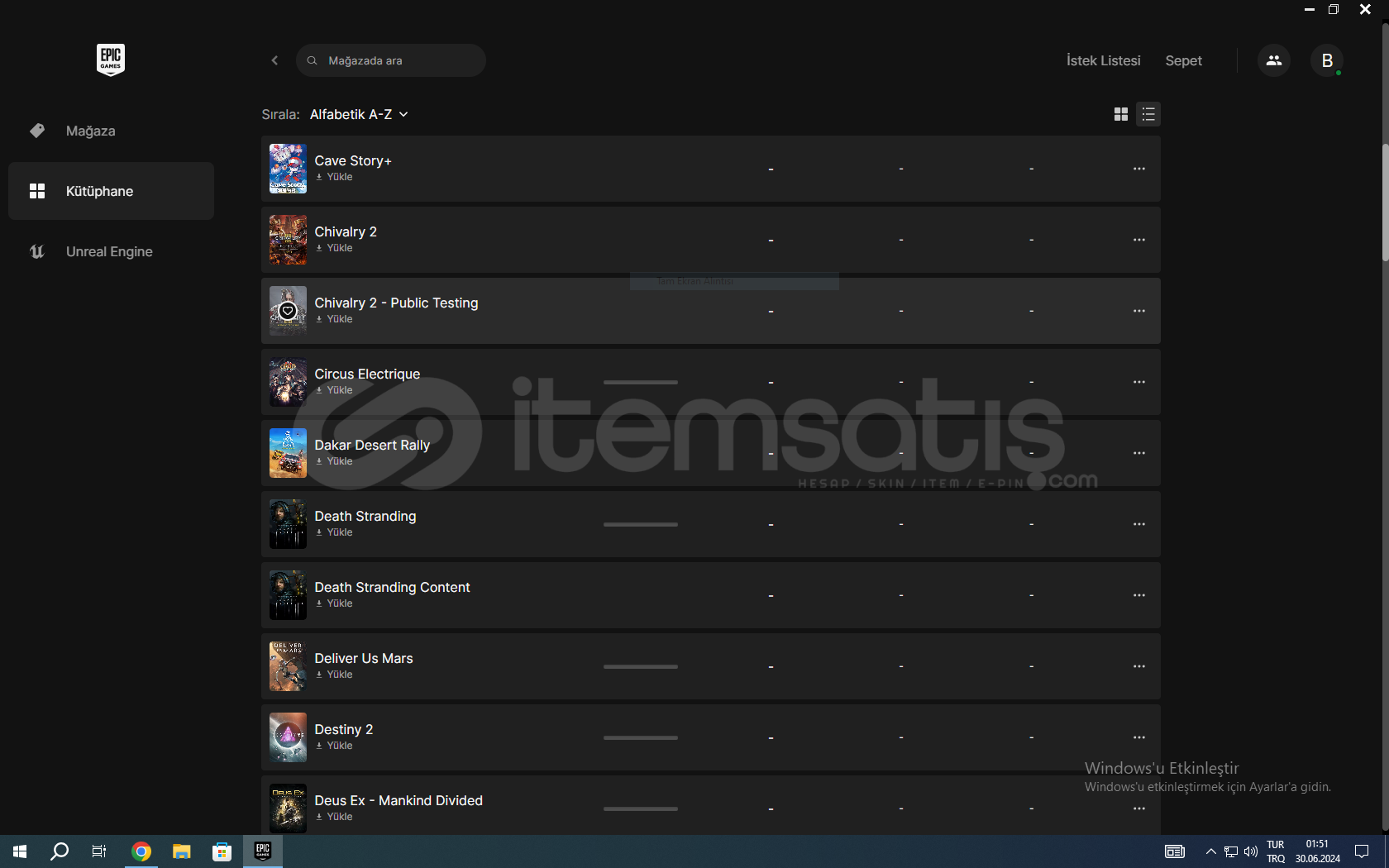Open the account profile B avatar

(x=1327, y=60)
